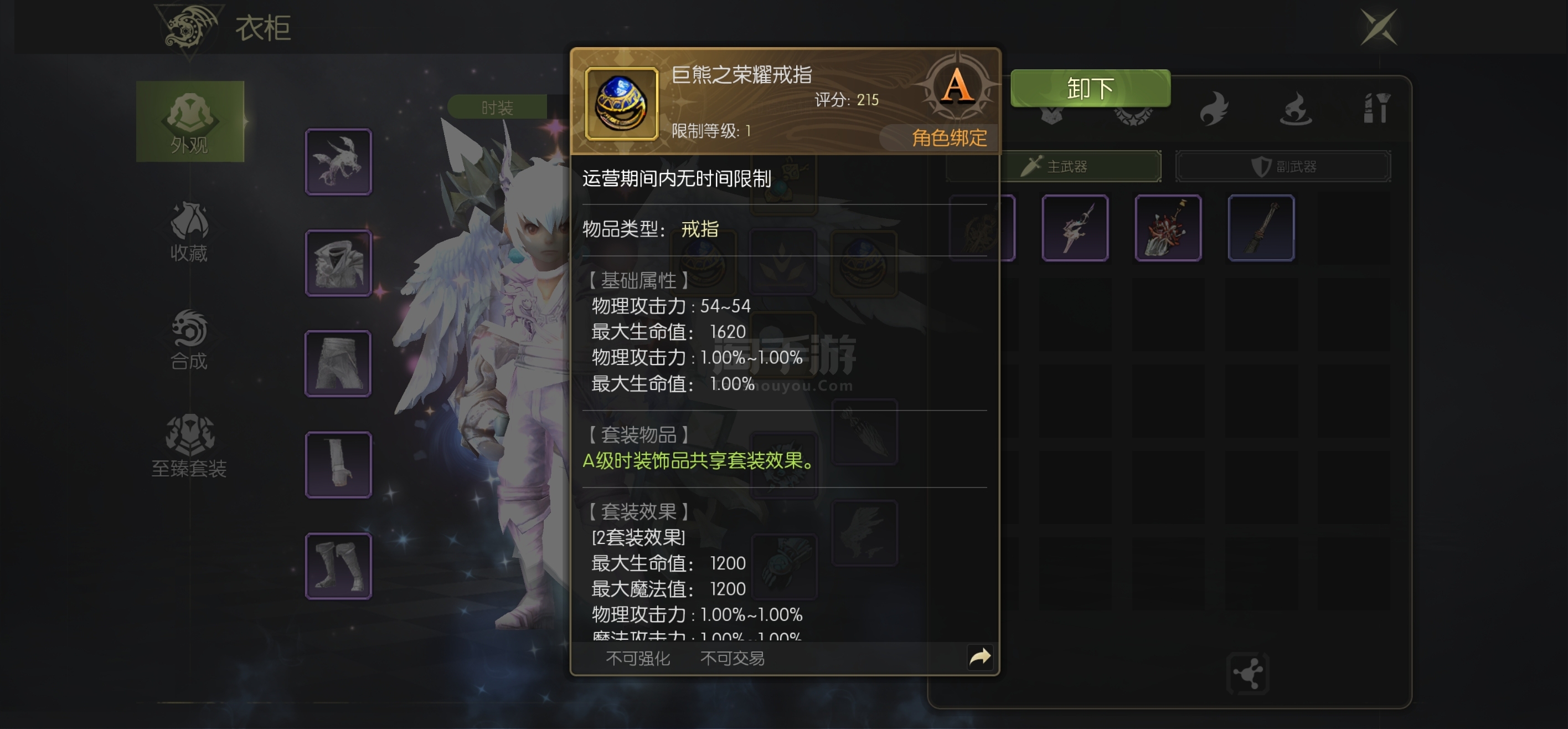The width and height of the screenshot is (1568, 729).
Task: Click the lipstick cosmetics category icon
Action: (x=1376, y=109)
